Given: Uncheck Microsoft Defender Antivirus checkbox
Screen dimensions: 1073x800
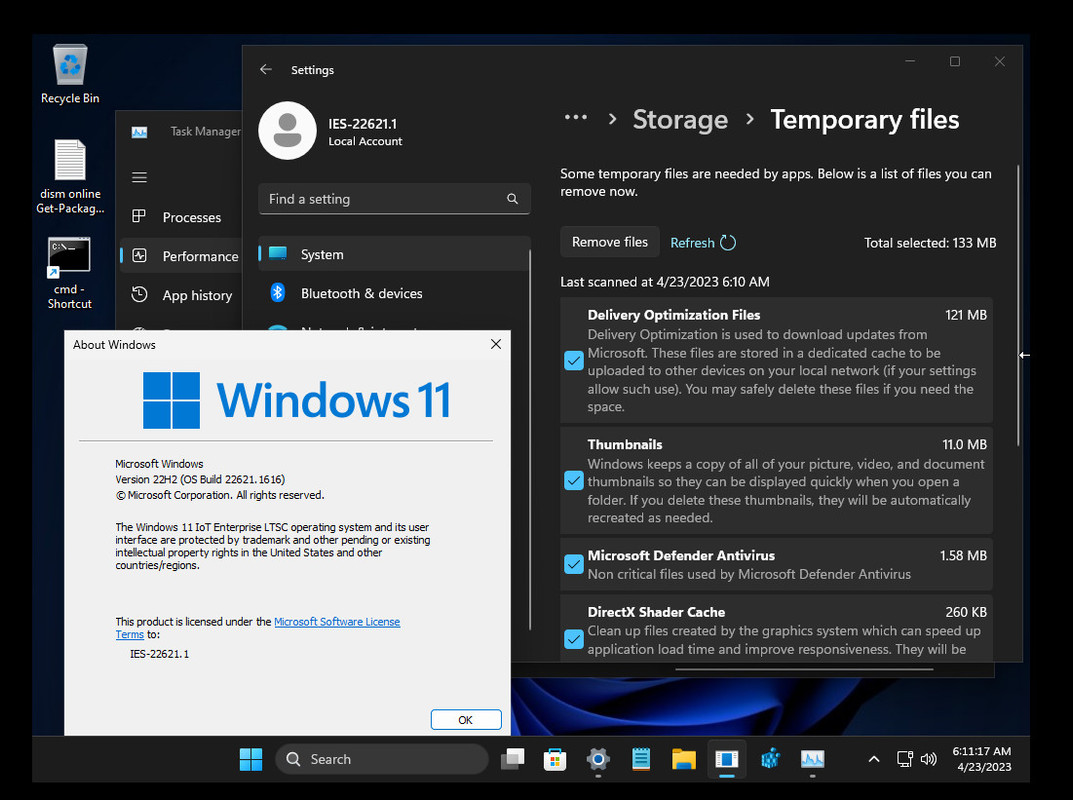Looking at the screenshot, I should (573, 564).
